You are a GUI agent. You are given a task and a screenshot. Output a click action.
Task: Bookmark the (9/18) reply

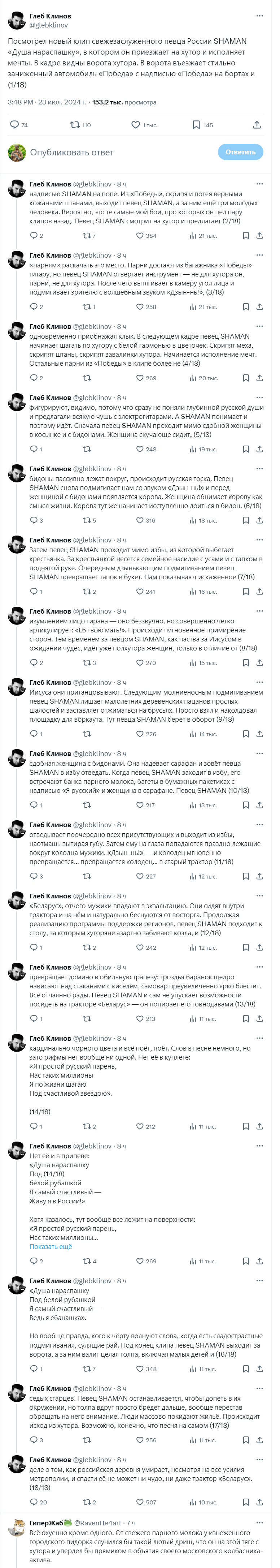(246, 734)
